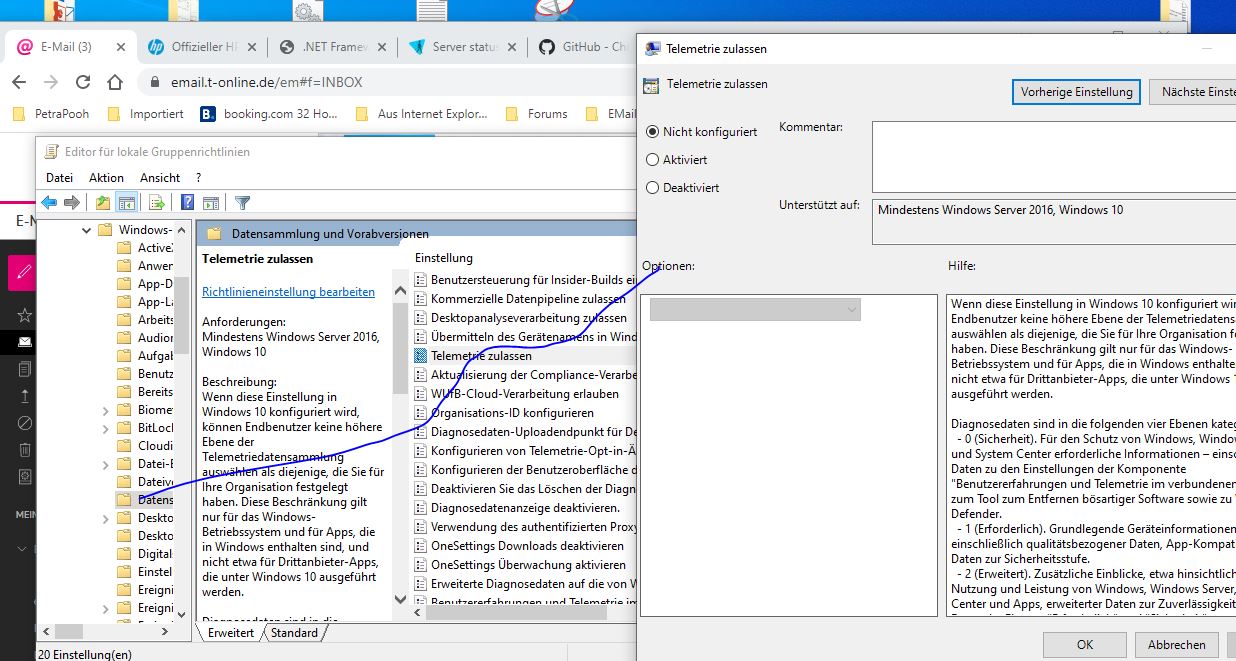Expand the Datei-E tree folder
The image size is (1236, 661).
[106, 464]
